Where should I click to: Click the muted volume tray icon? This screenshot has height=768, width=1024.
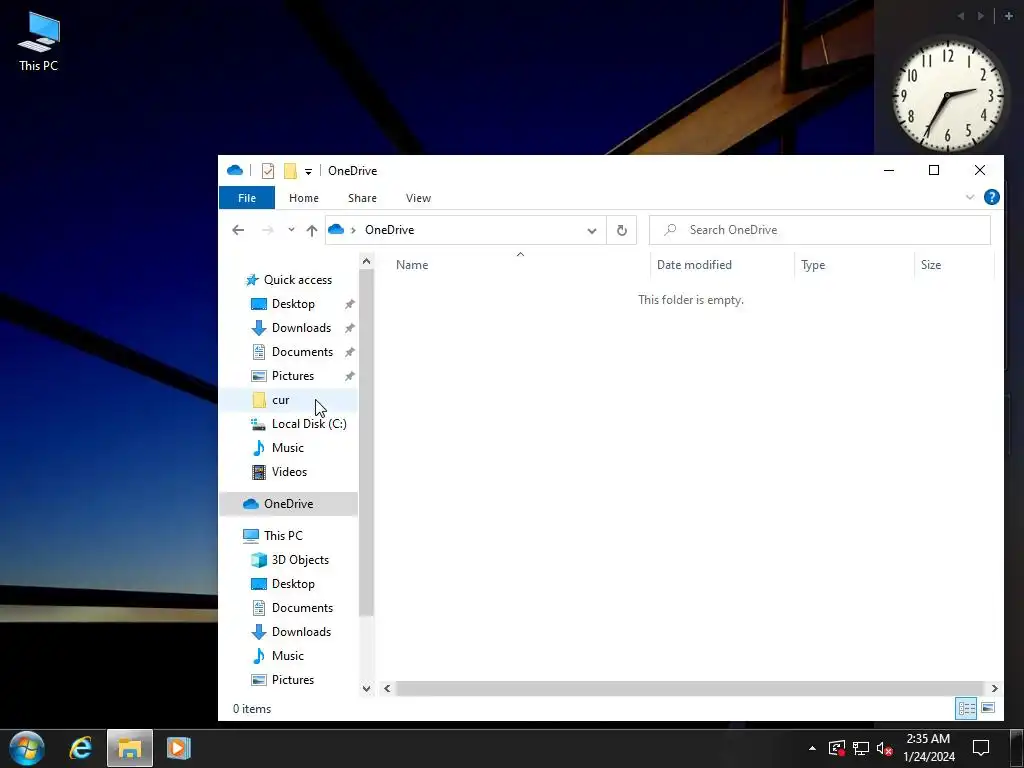click(x=884, y=748)
